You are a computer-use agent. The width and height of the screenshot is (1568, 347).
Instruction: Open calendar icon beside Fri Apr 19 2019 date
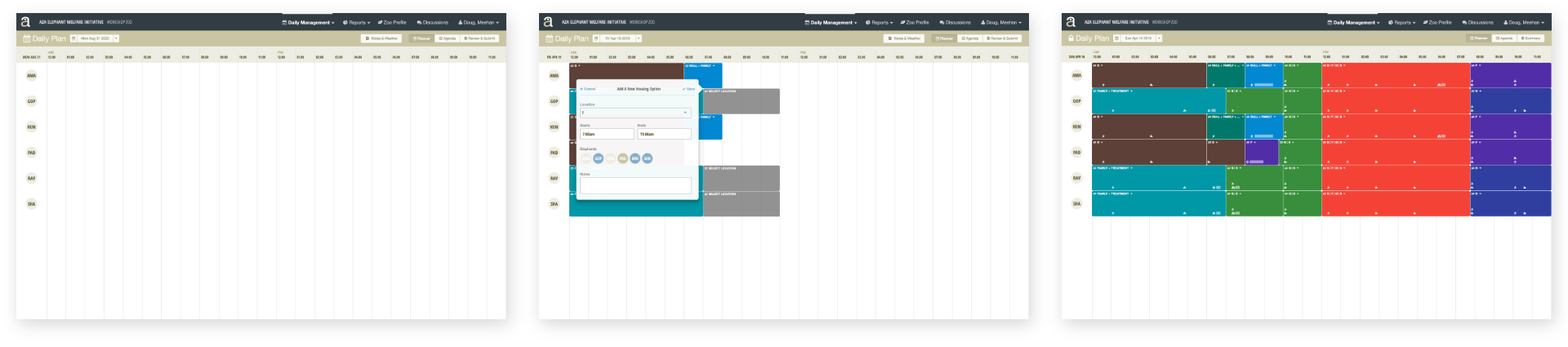[x=596, y=38]
